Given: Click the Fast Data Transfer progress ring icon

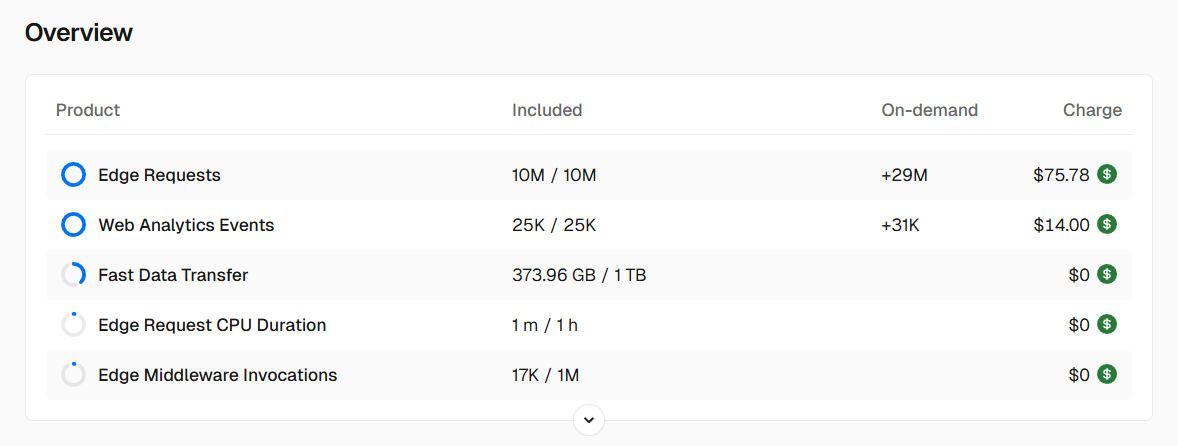Looking at the screenshot, I should point(73,275).
